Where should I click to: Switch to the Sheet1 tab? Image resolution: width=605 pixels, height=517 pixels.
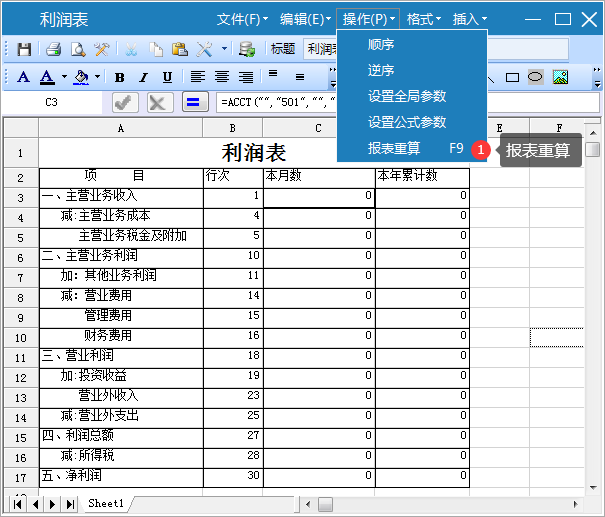point(106,503)
